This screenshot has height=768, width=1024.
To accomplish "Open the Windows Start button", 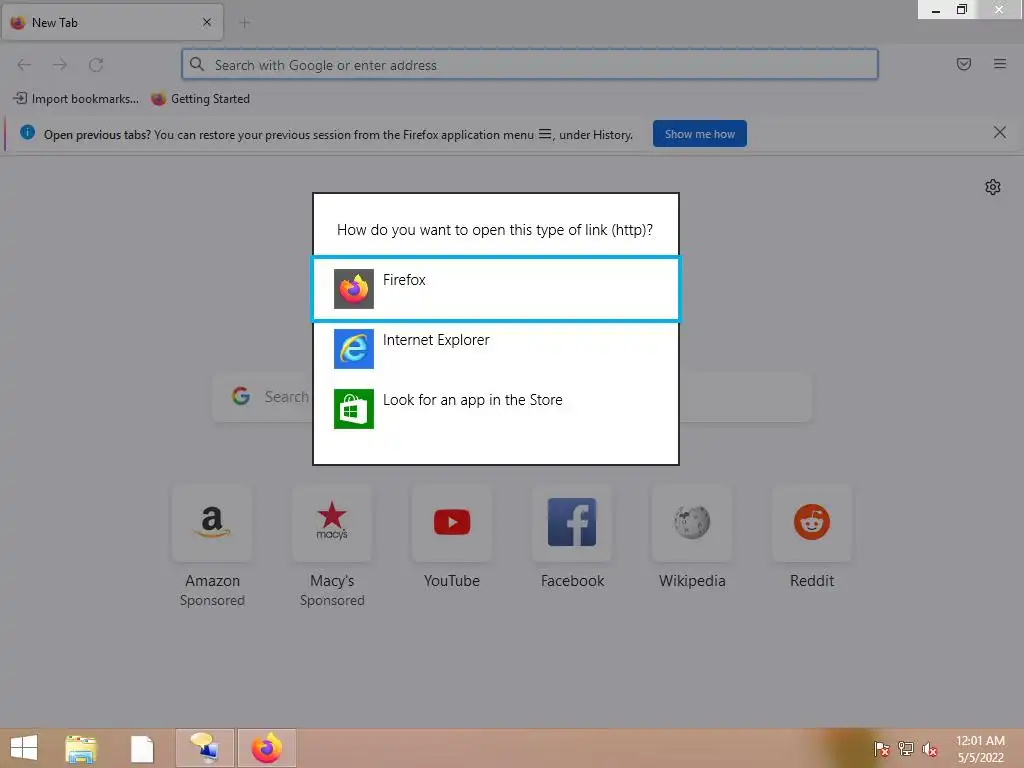I will click(24, 748).
